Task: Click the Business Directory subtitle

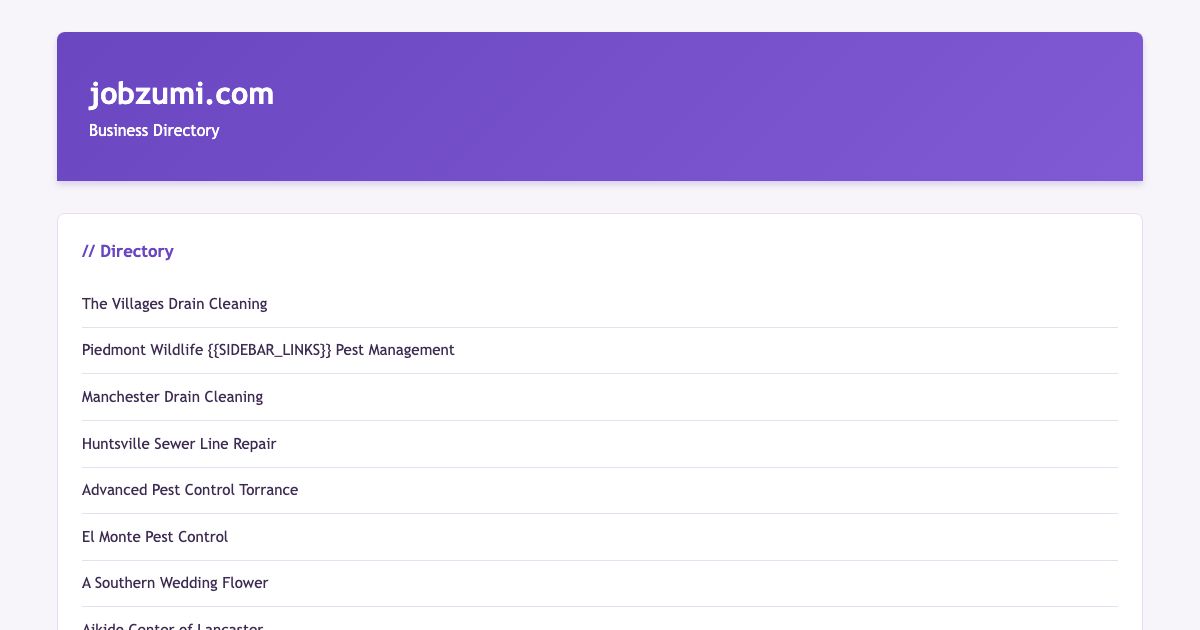Action: pyautogui.click(x=154, y=131)
